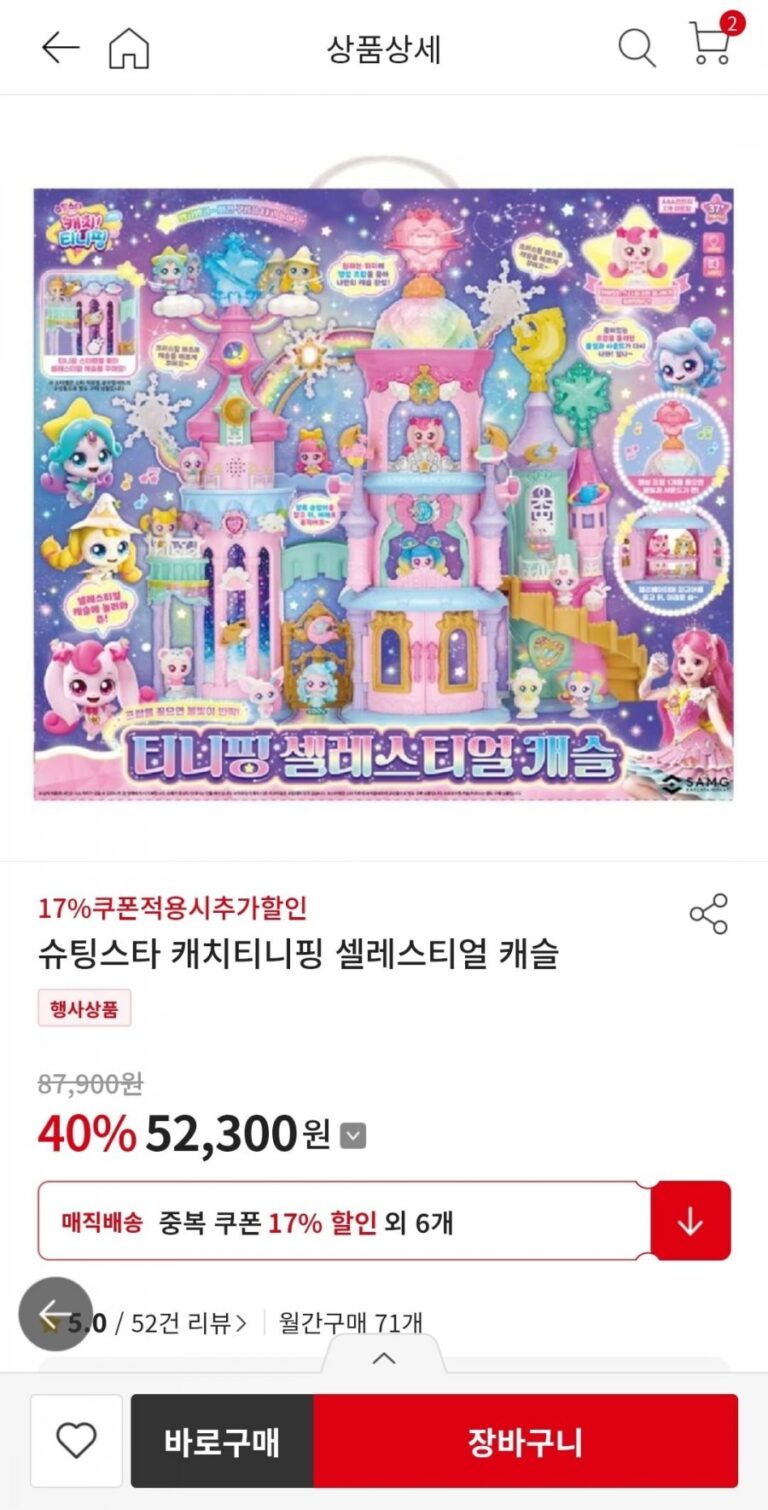Click the 바로구매 buy now button
The width and height of the screenshot is (768, 1510).
point(222,1441)
